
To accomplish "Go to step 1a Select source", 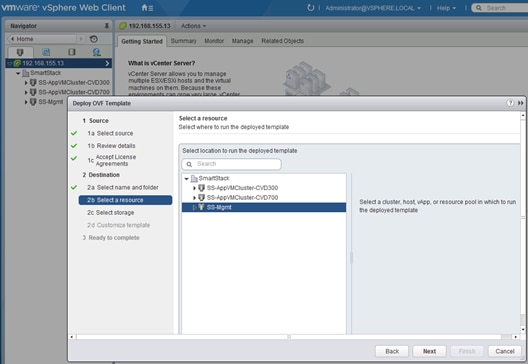I will click(x=110, y=133).
